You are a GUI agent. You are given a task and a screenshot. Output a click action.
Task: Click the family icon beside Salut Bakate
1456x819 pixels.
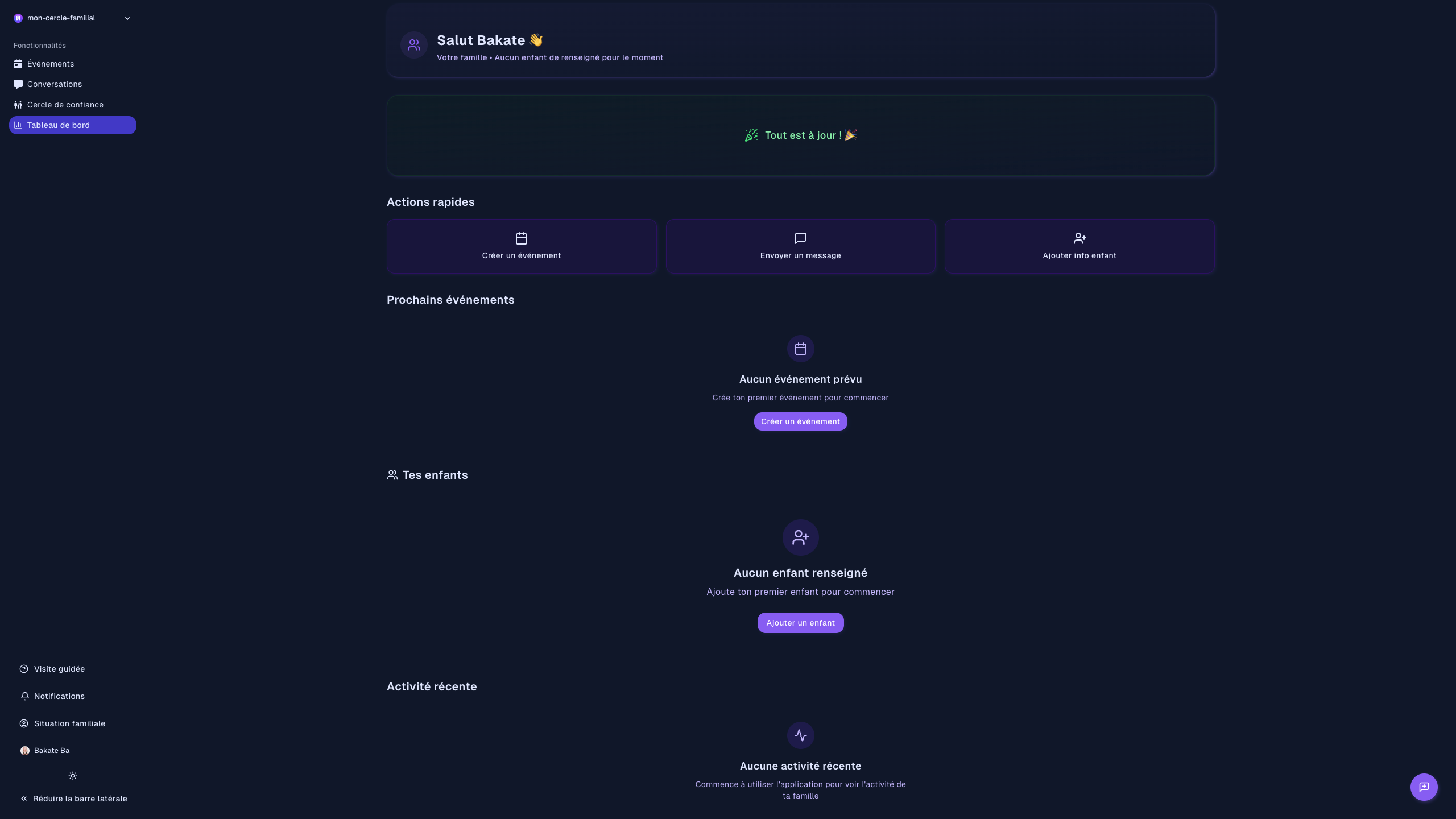click(x=414, y=44)
